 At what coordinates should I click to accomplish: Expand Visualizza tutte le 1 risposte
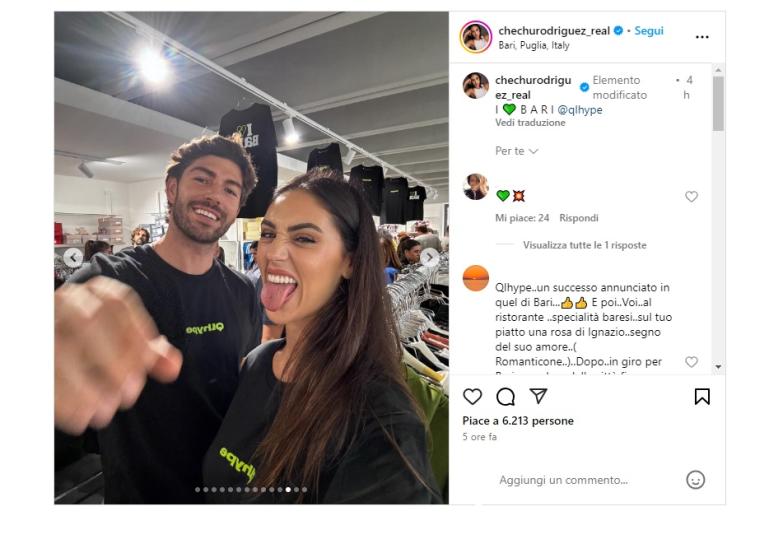coord(584,245)
